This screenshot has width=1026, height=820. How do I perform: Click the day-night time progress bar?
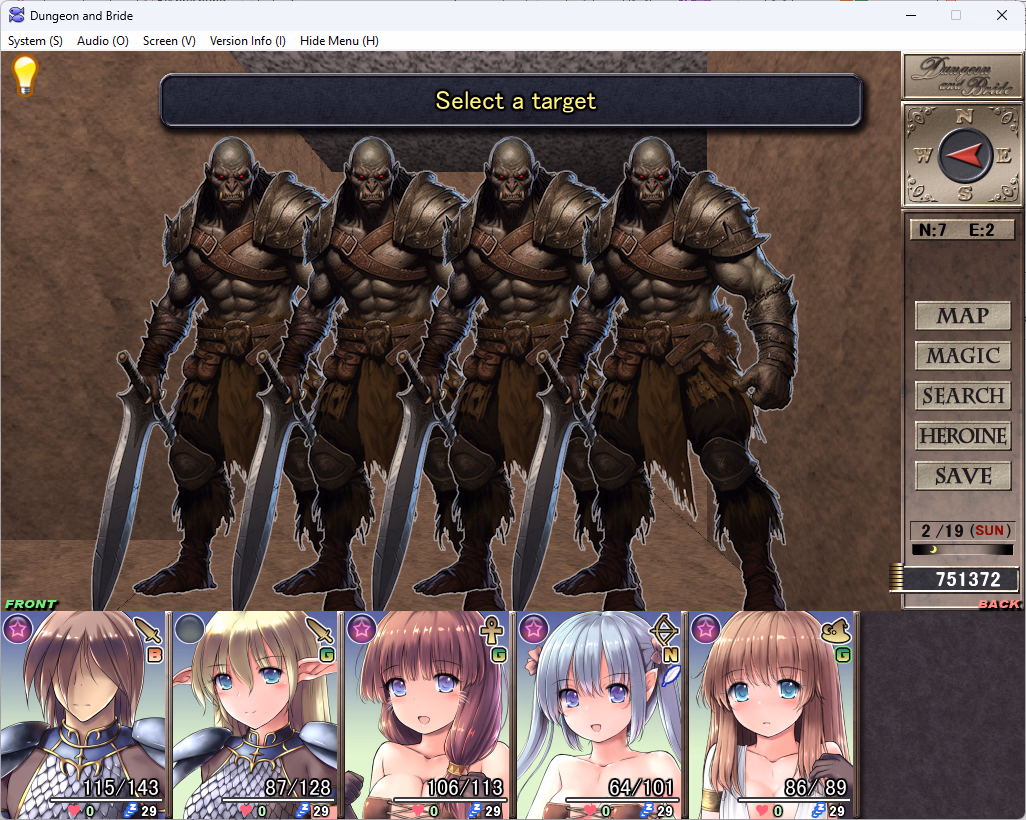962,549
